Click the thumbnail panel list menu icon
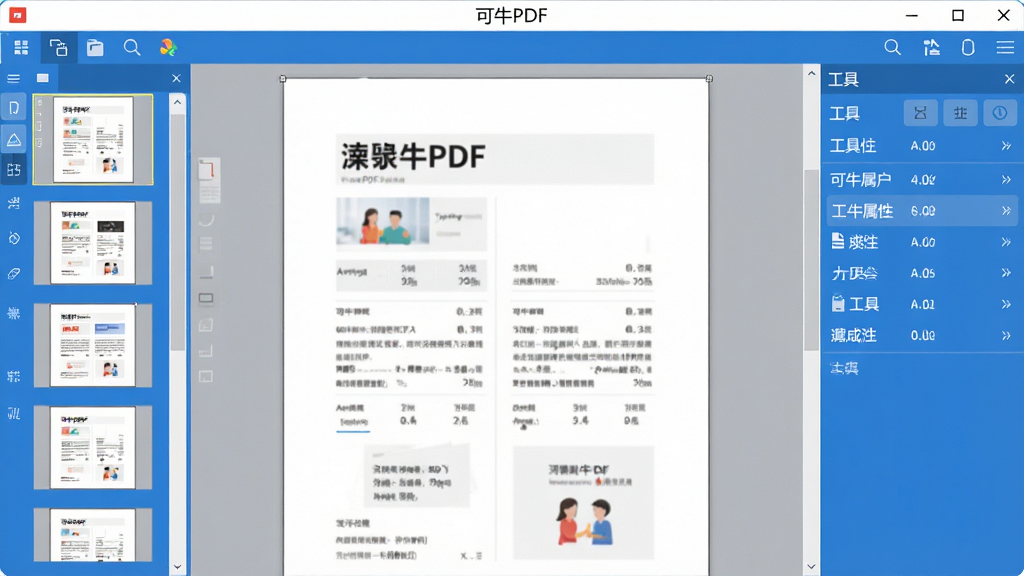Screen dimensions: 1024x576 pyautogui.click(x=13, y=78)
